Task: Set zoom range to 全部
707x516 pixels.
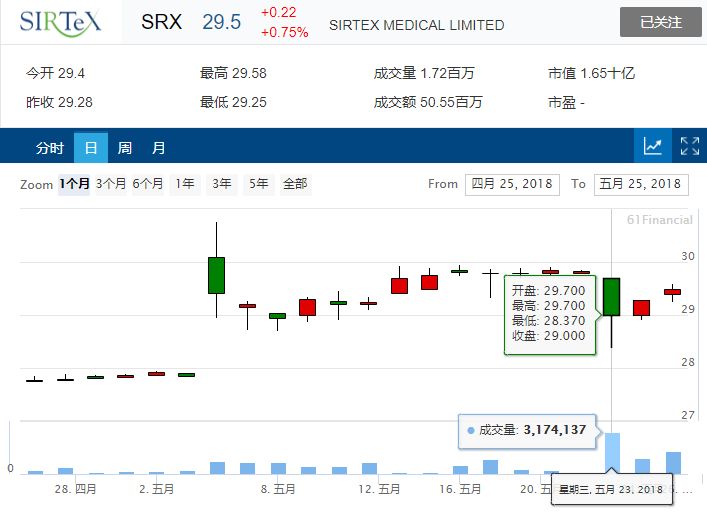Action: click(x=295, y=184)
